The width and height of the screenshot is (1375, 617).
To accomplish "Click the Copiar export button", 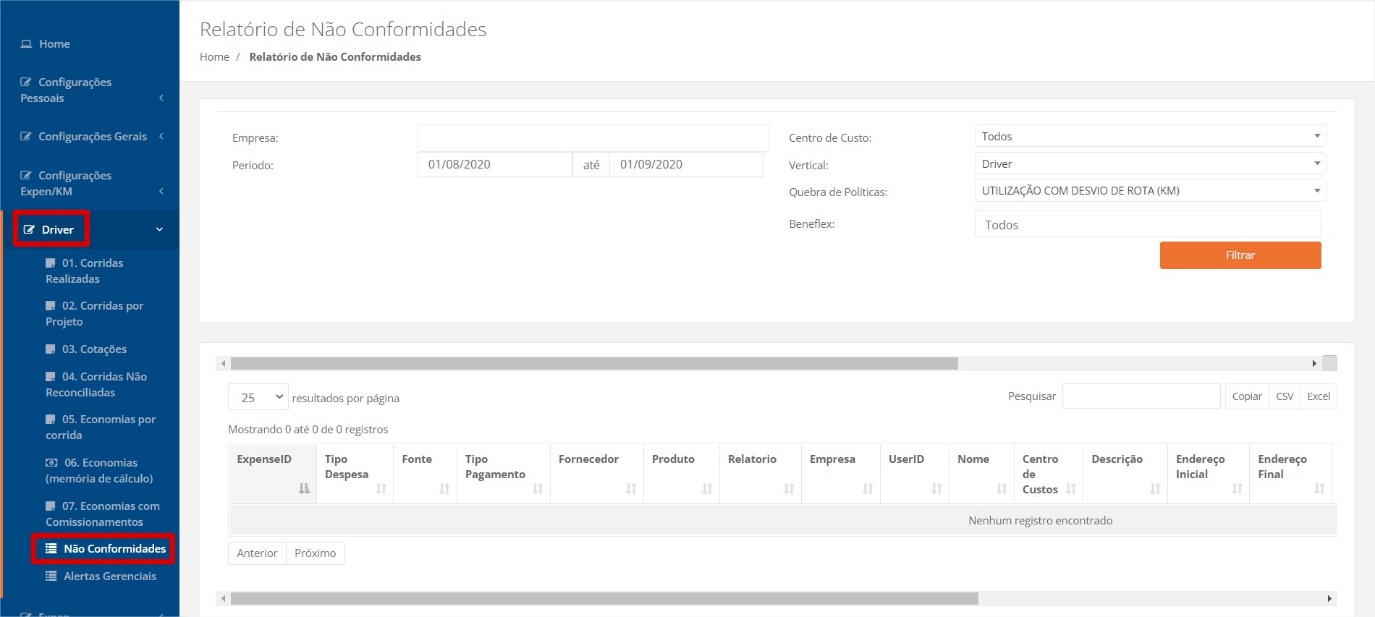I will click(1247, 396).
